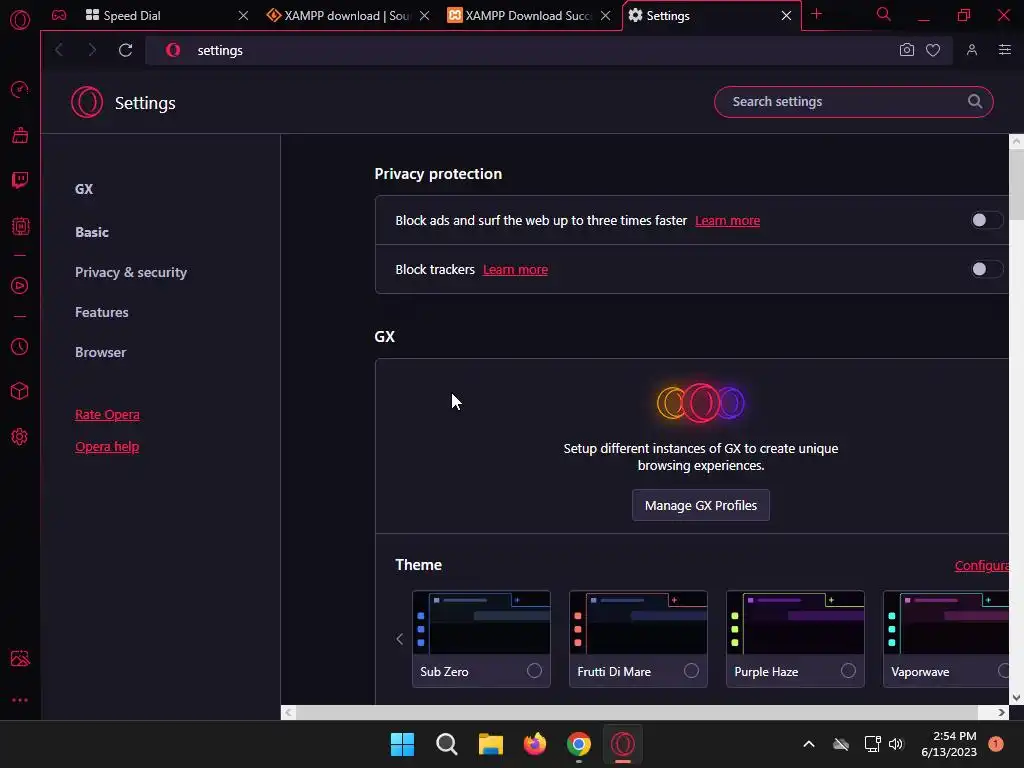This screenshot has width=1024, height=768.
Task: Enable Block trackers toggle
Action: [985, 269]
